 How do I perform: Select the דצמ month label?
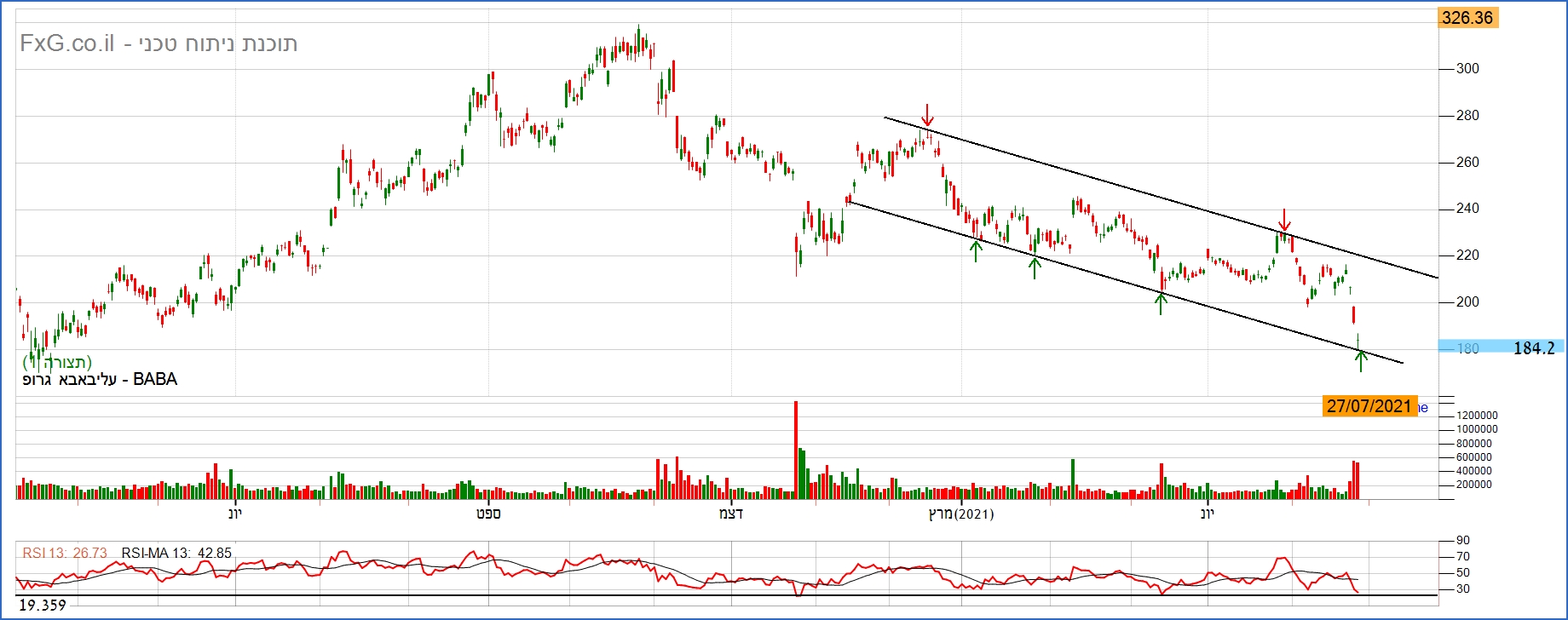731,514
